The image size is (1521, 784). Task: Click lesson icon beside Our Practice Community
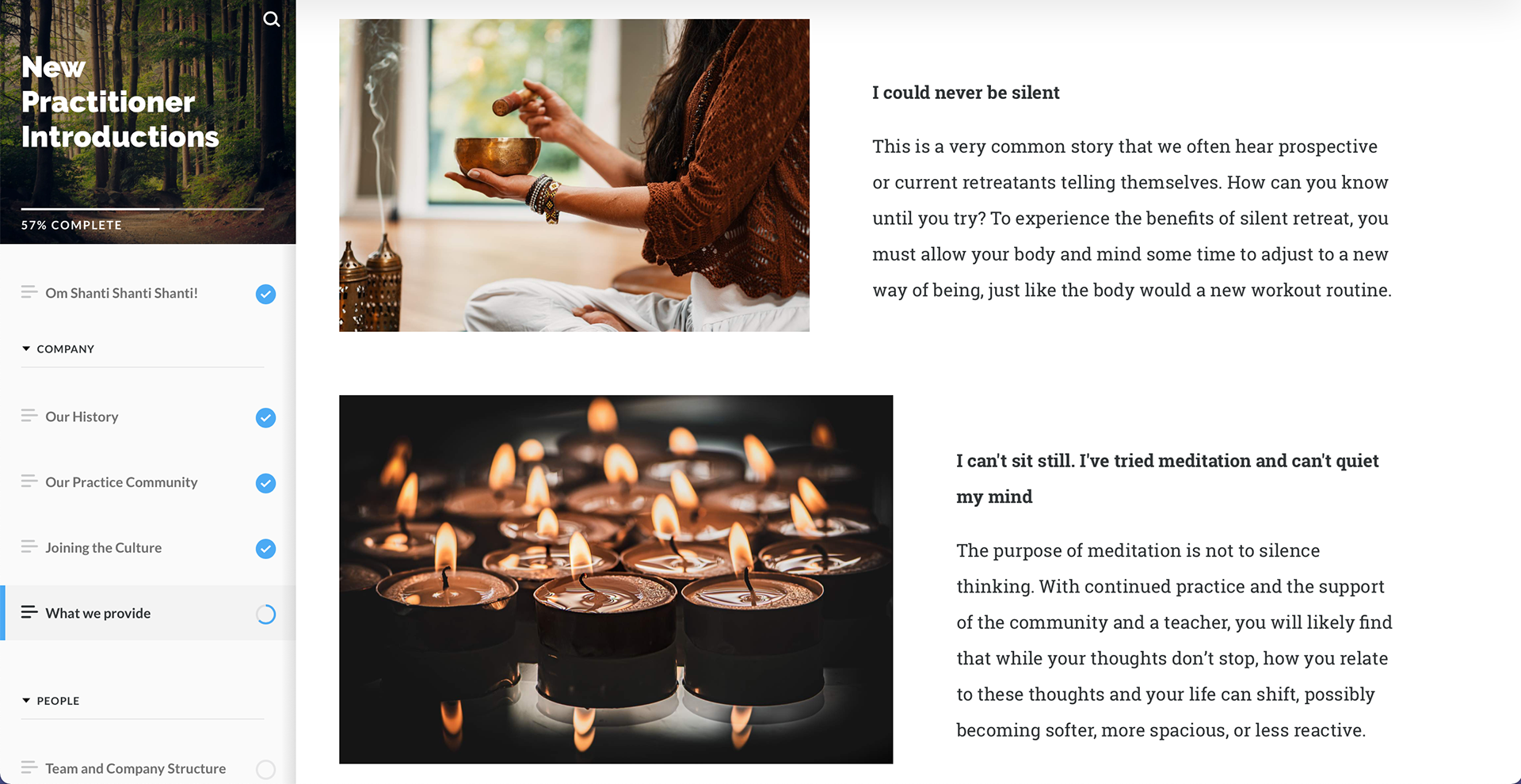pyautogui.click(x=29, y=481)
